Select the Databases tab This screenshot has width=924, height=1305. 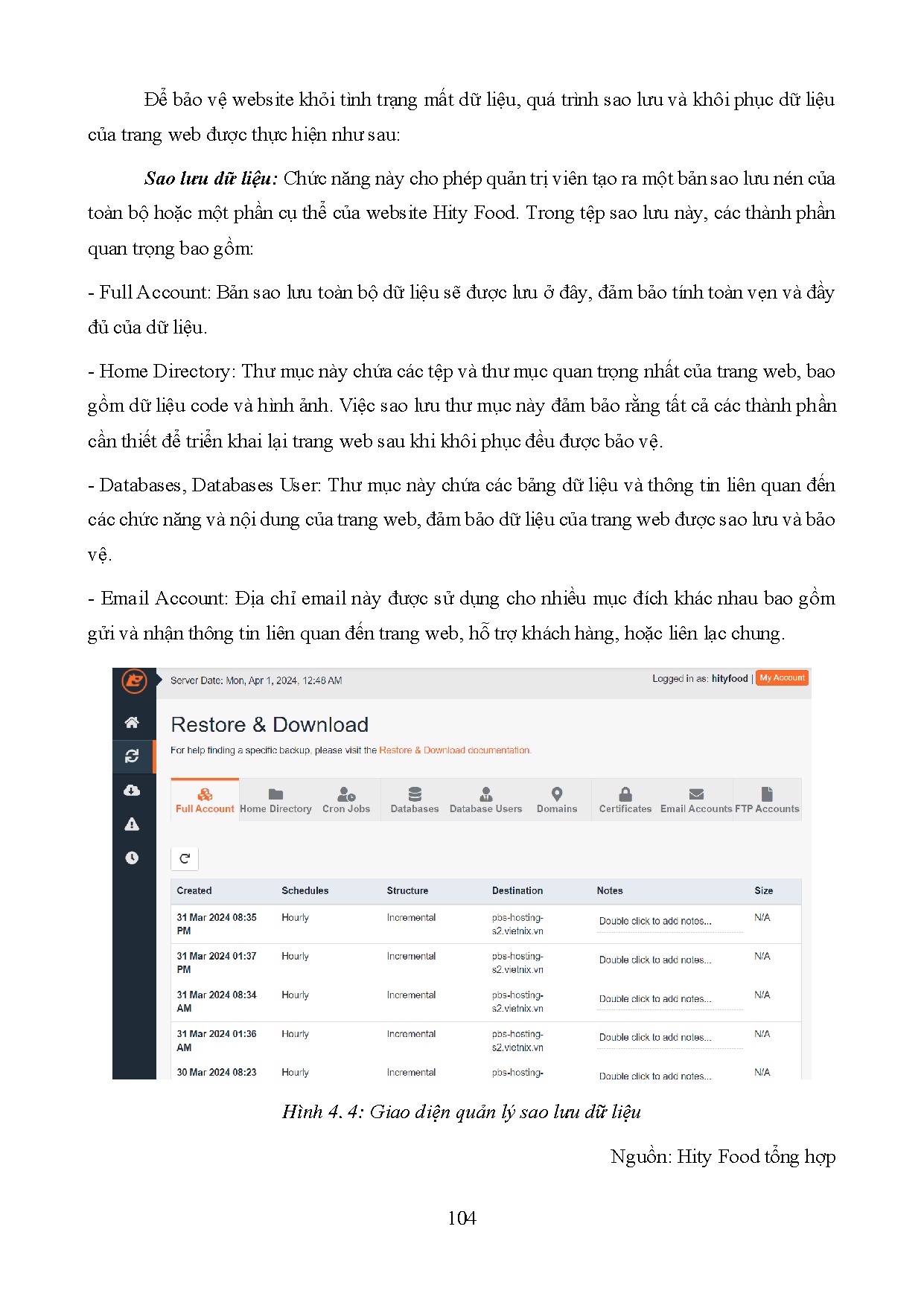(415, 800)
